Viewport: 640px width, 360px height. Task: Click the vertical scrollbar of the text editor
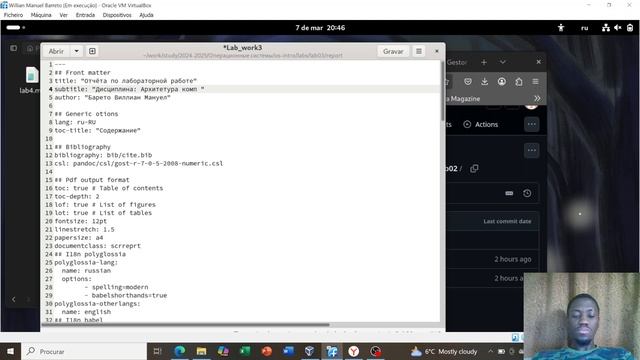tap(442, 91)
